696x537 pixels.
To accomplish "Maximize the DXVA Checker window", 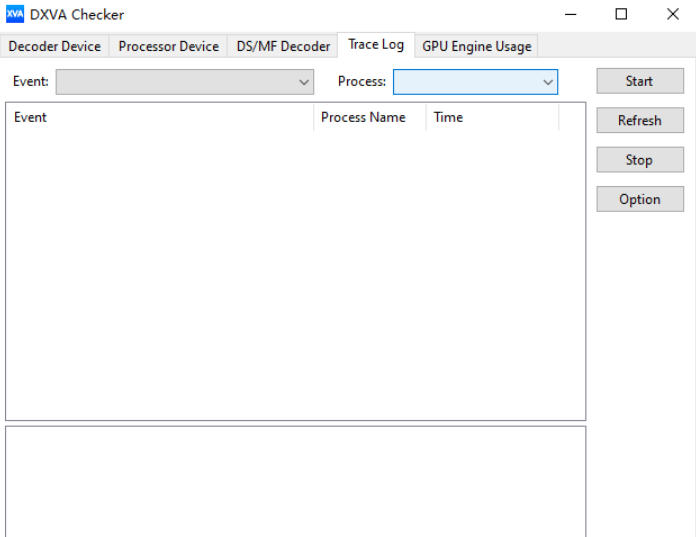I will (x=621, y=14).
